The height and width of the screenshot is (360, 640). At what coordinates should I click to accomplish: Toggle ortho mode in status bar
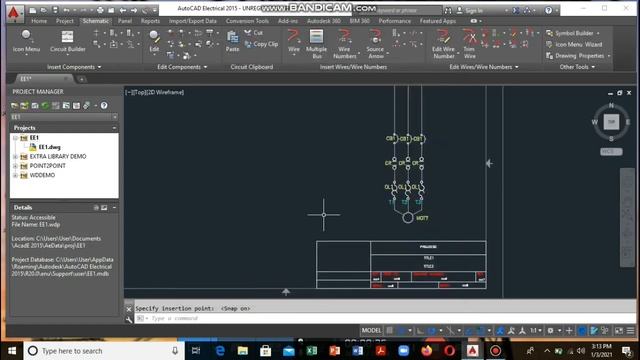420,331
